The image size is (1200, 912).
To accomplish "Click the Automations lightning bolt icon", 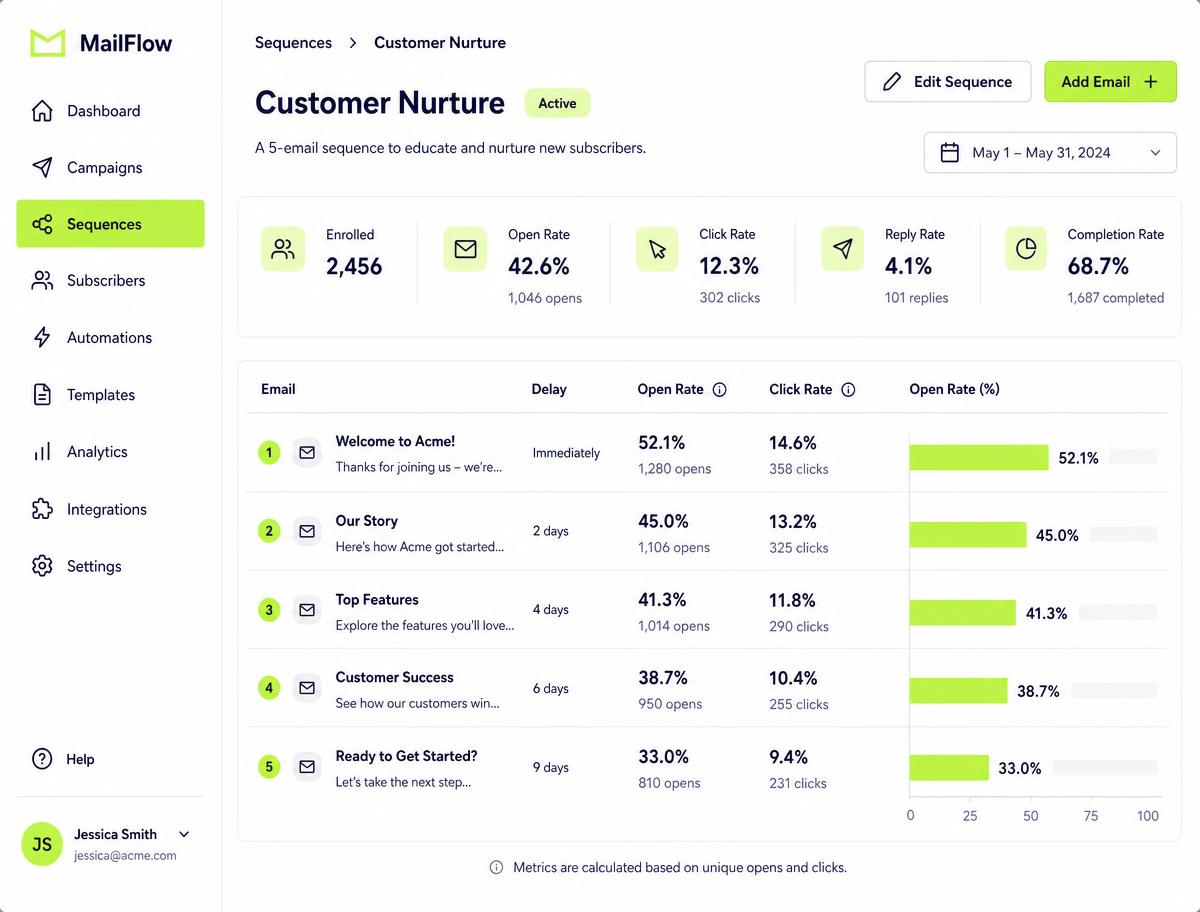I will tap(42, 338).
